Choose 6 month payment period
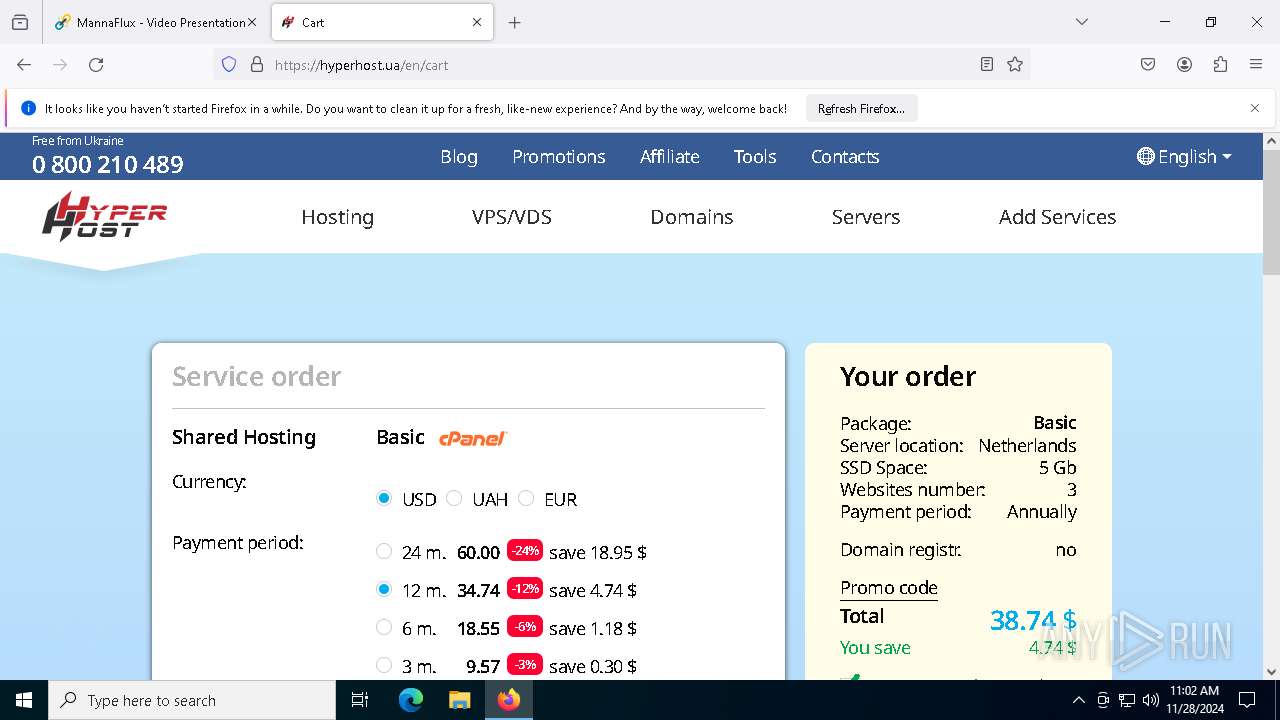 coord(384,627)
